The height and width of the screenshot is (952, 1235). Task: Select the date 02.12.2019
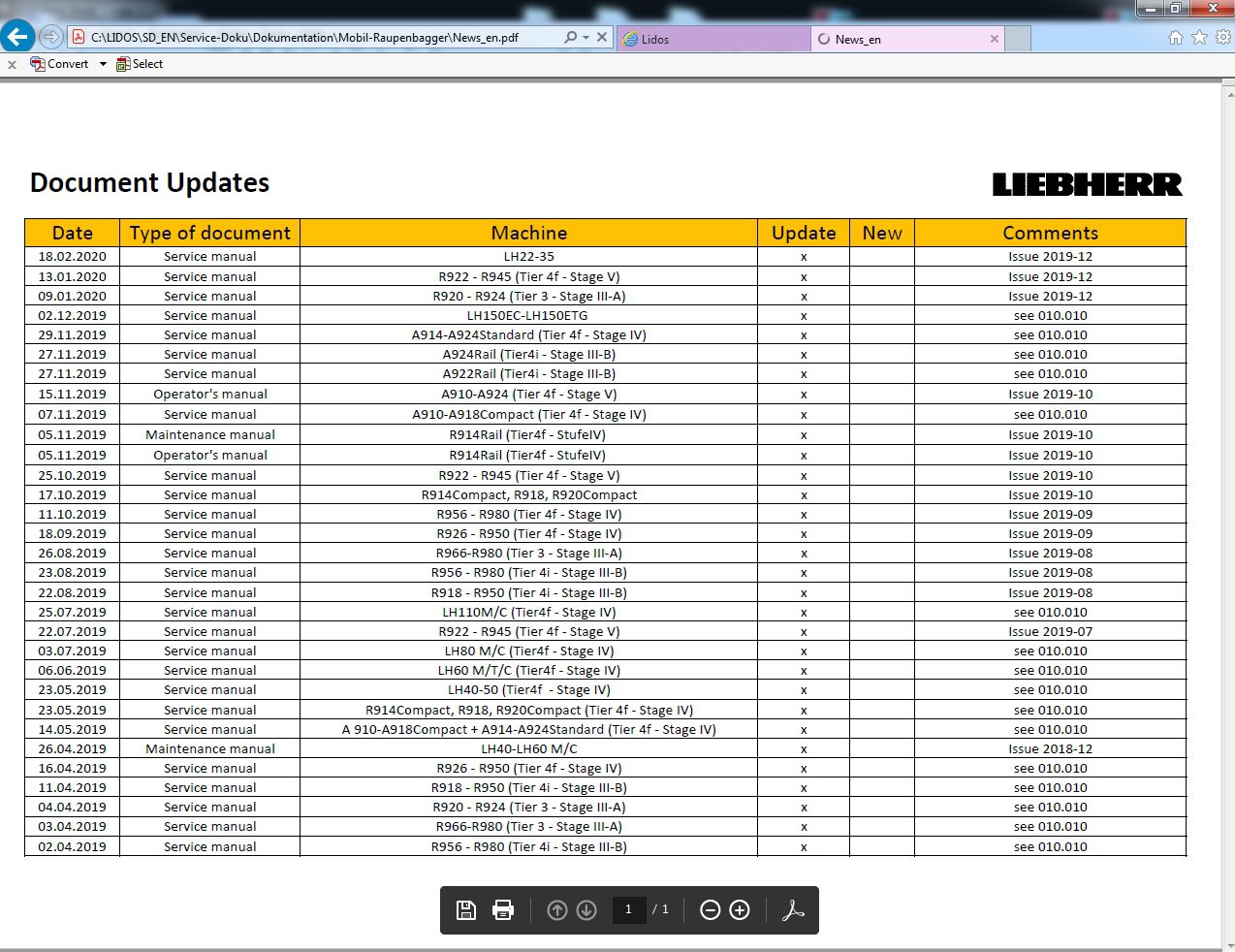73,315
